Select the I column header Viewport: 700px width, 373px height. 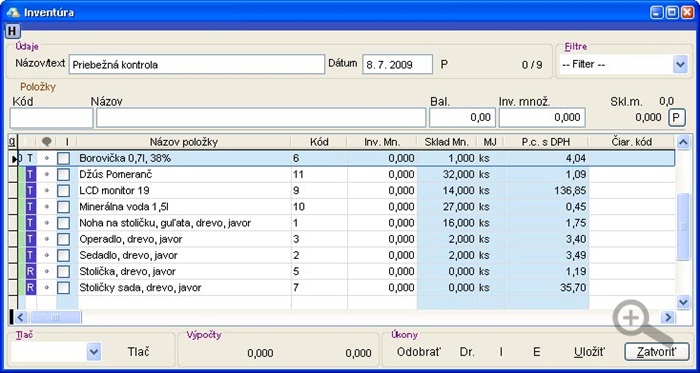pos(67,142)
